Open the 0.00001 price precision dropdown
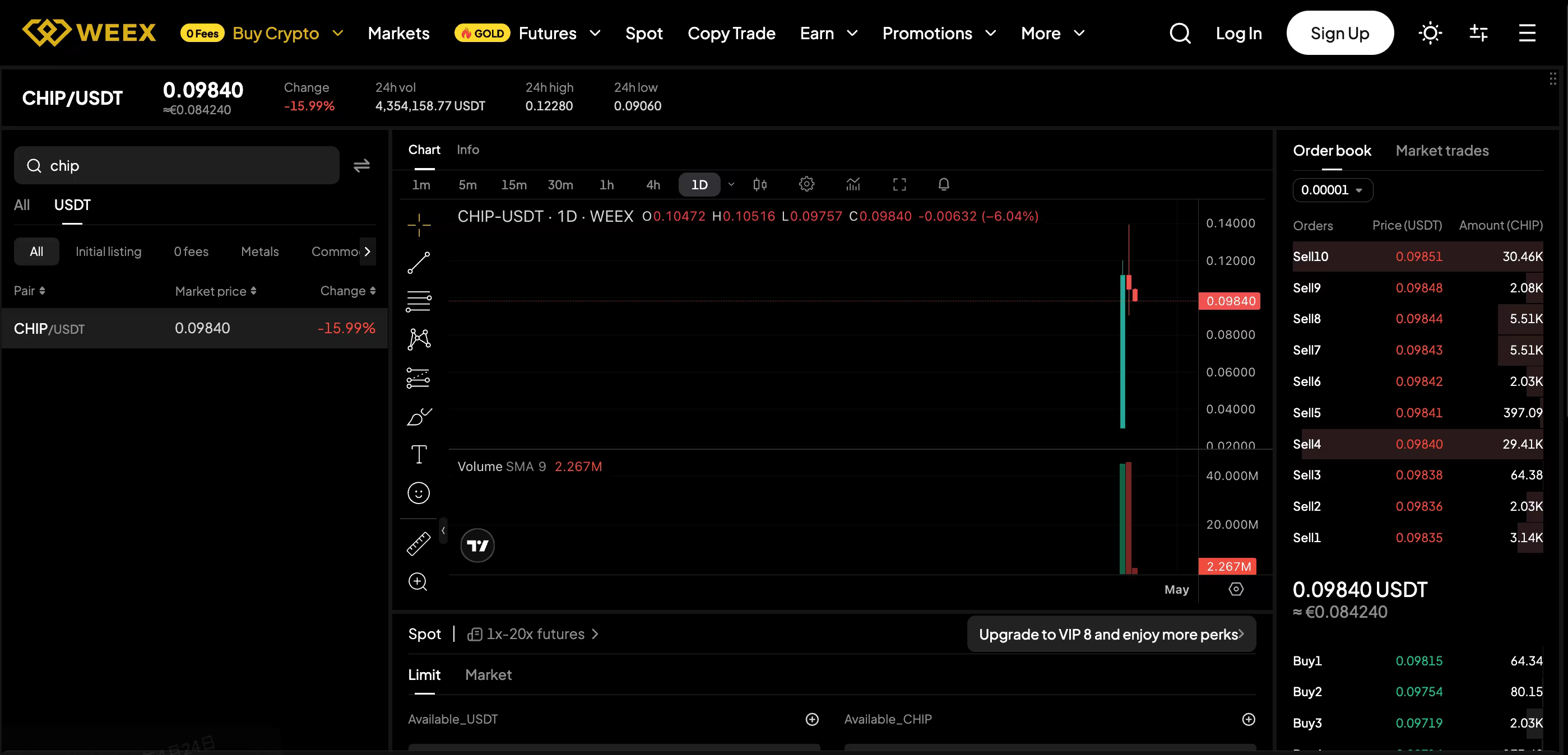The width and height of the screenshot is (1568, 755). tap(1333, 190)
